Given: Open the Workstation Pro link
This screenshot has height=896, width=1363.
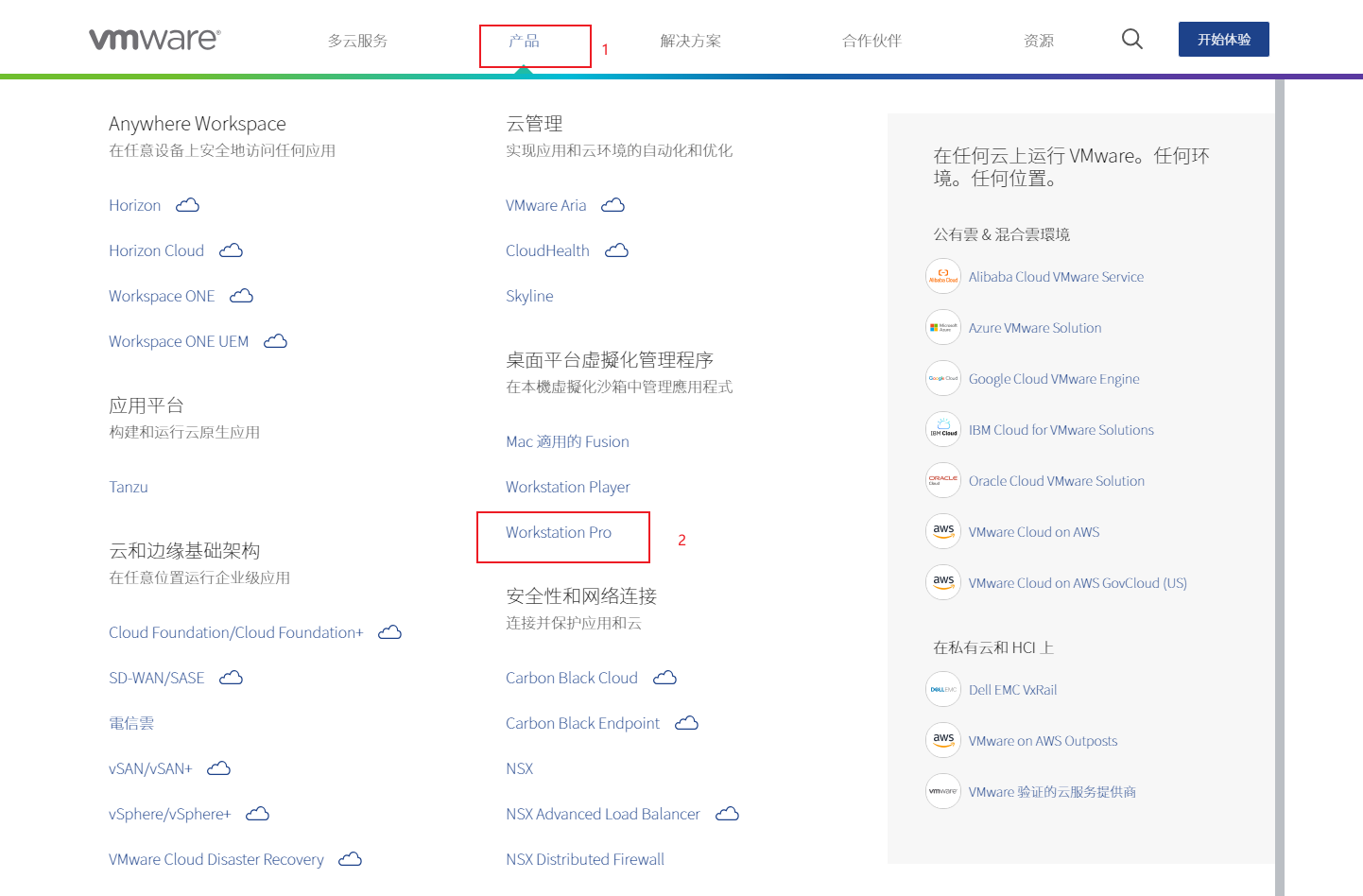Looking at the screenshot, I should pyautogui.click(x=559, y=532).
